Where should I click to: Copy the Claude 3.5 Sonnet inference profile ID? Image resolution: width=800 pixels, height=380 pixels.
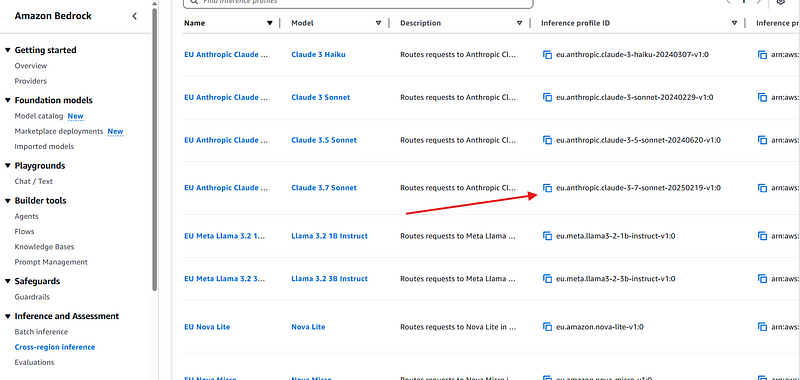[x=547, y=140]
